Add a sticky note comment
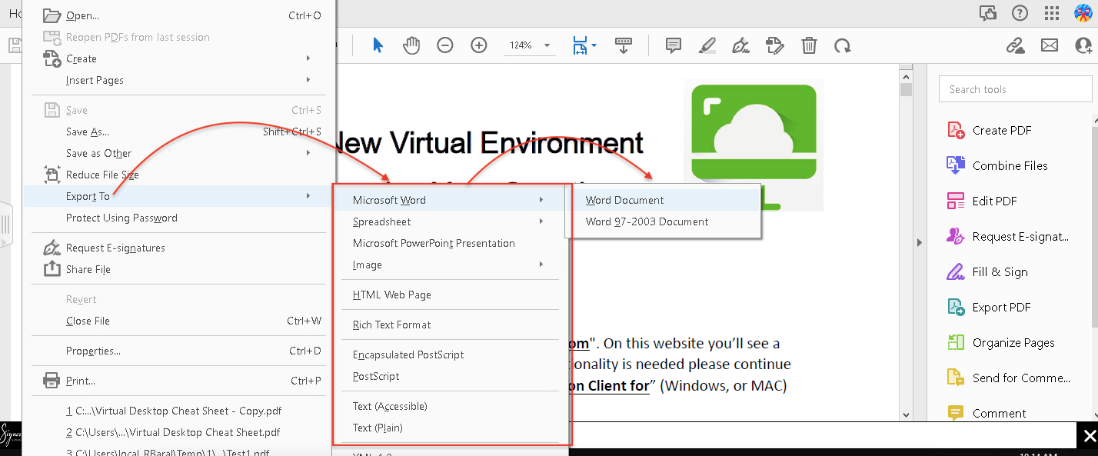 [x=674, y=45]
